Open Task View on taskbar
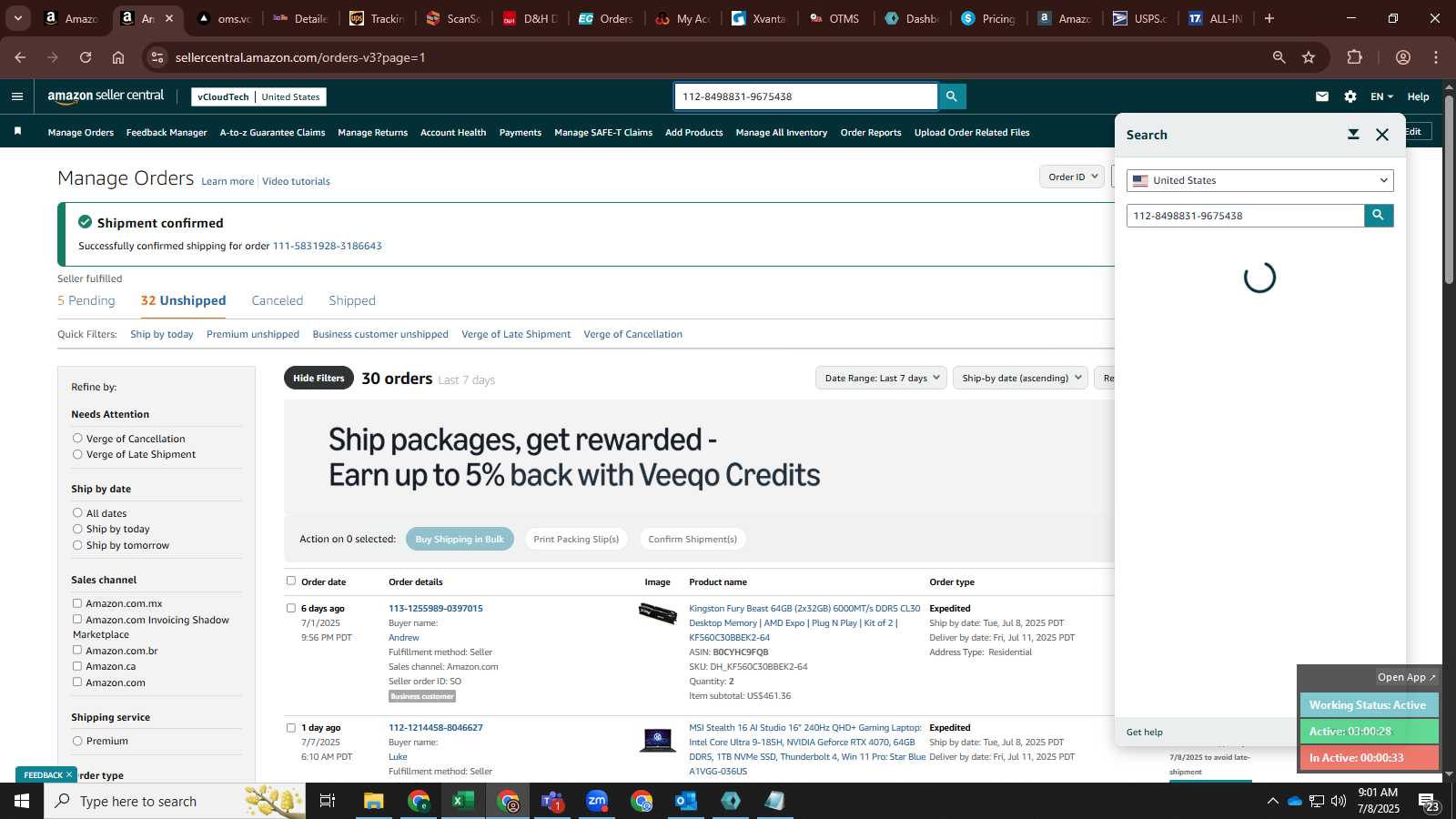 point(328,801)
